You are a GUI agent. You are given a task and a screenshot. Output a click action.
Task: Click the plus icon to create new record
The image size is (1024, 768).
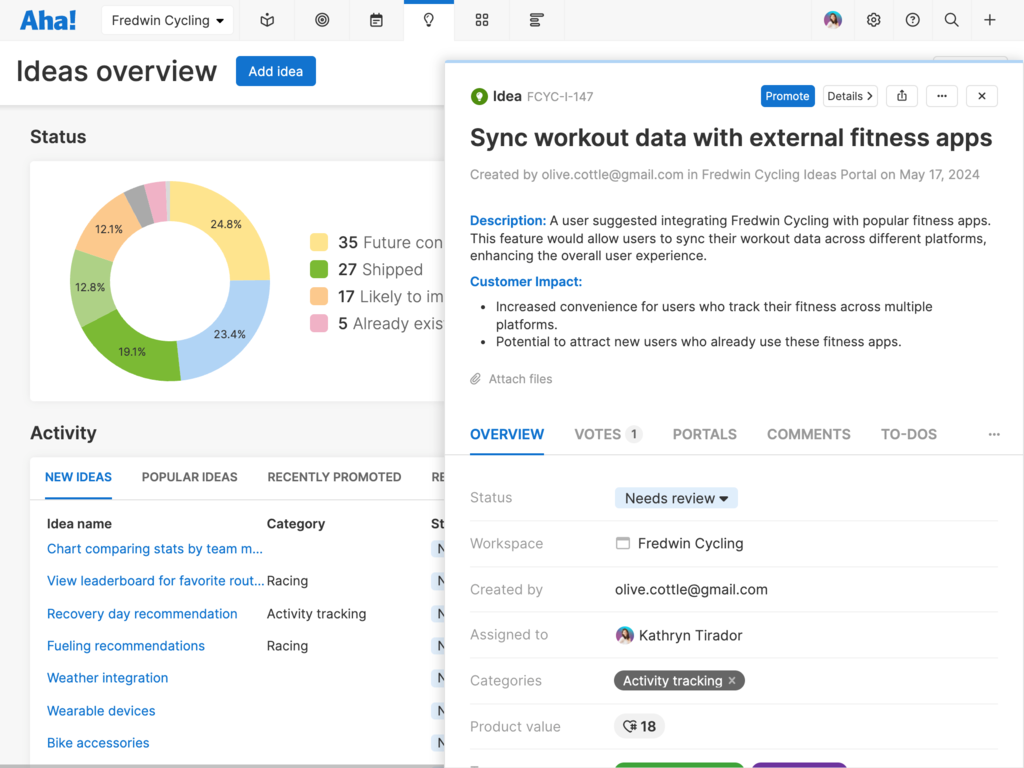(x=989, y=20)
